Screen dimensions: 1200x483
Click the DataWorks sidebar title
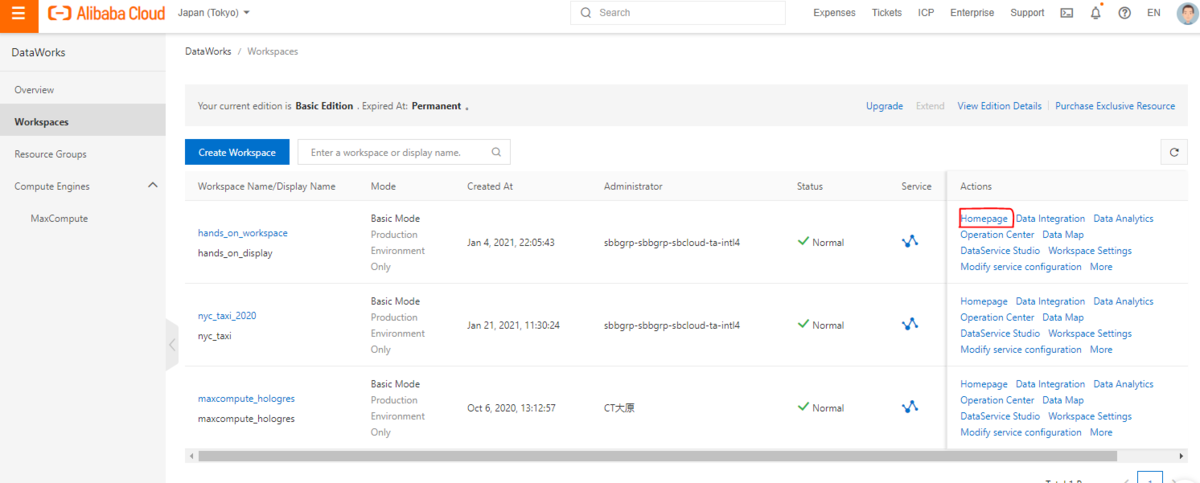(x=38, y=52)
